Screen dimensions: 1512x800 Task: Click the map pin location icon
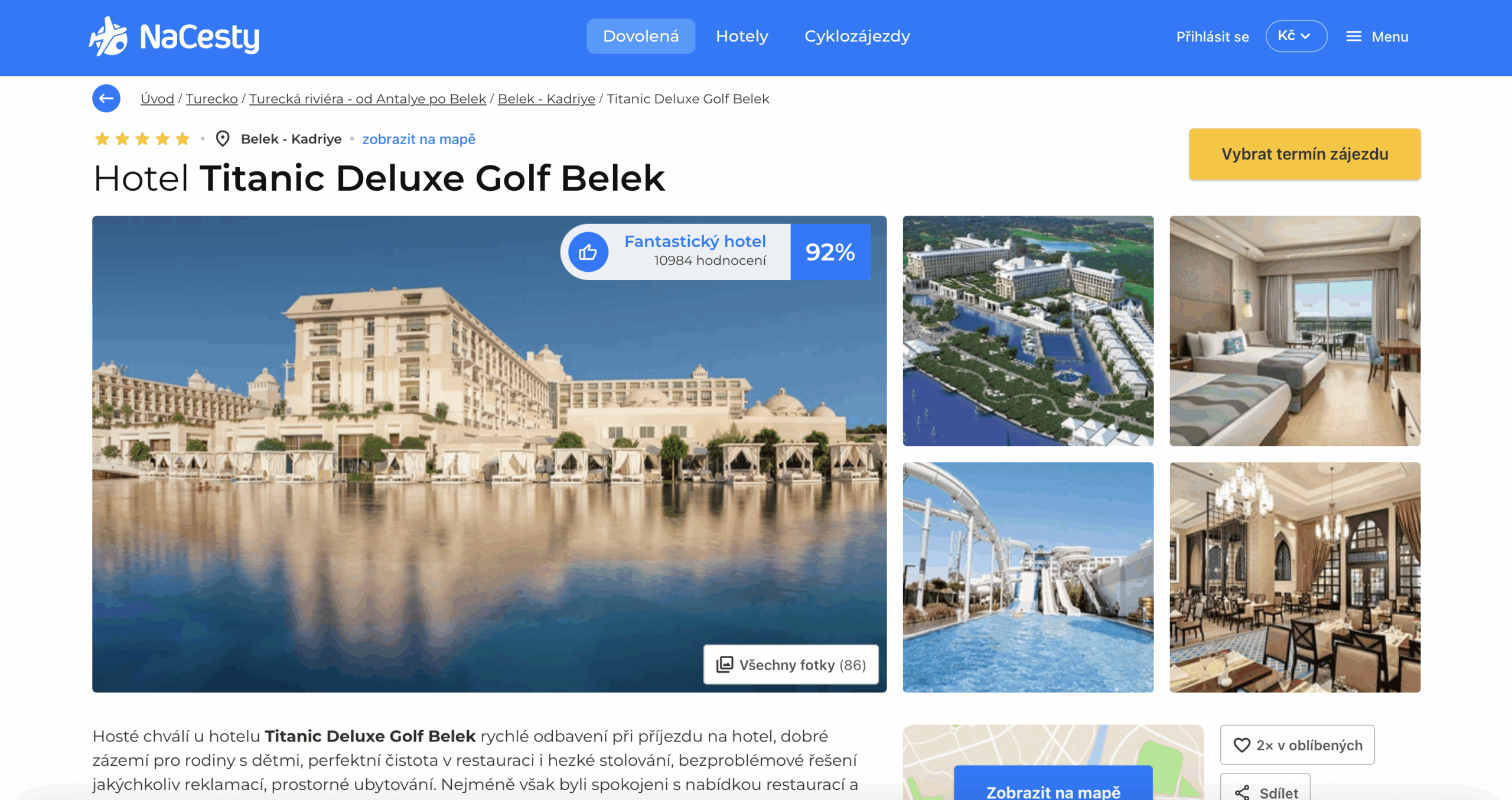pyautogui.click(x=223, y=139)
